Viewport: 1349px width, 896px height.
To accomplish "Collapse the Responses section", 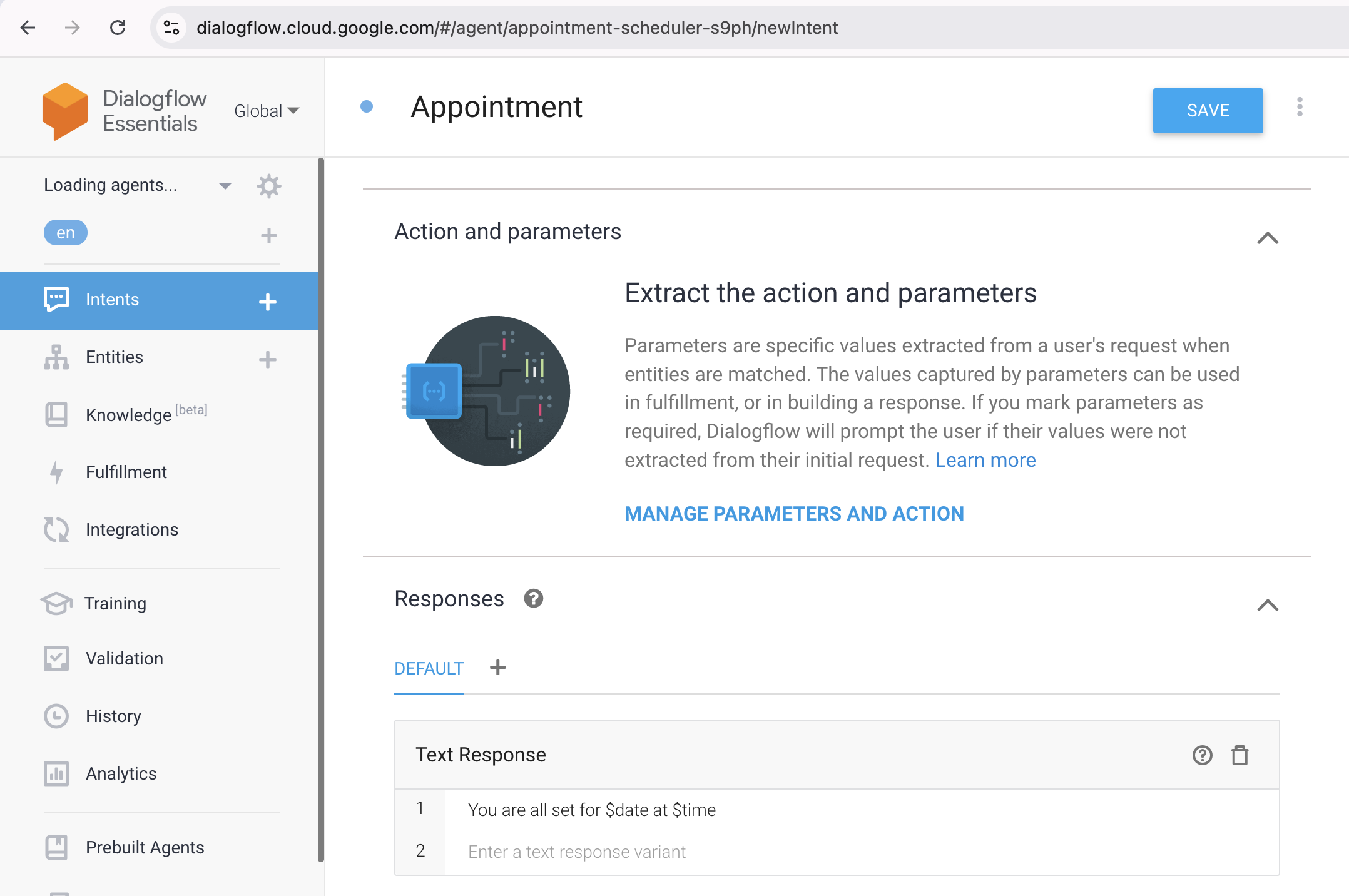I will click(x=1268, y=603).
